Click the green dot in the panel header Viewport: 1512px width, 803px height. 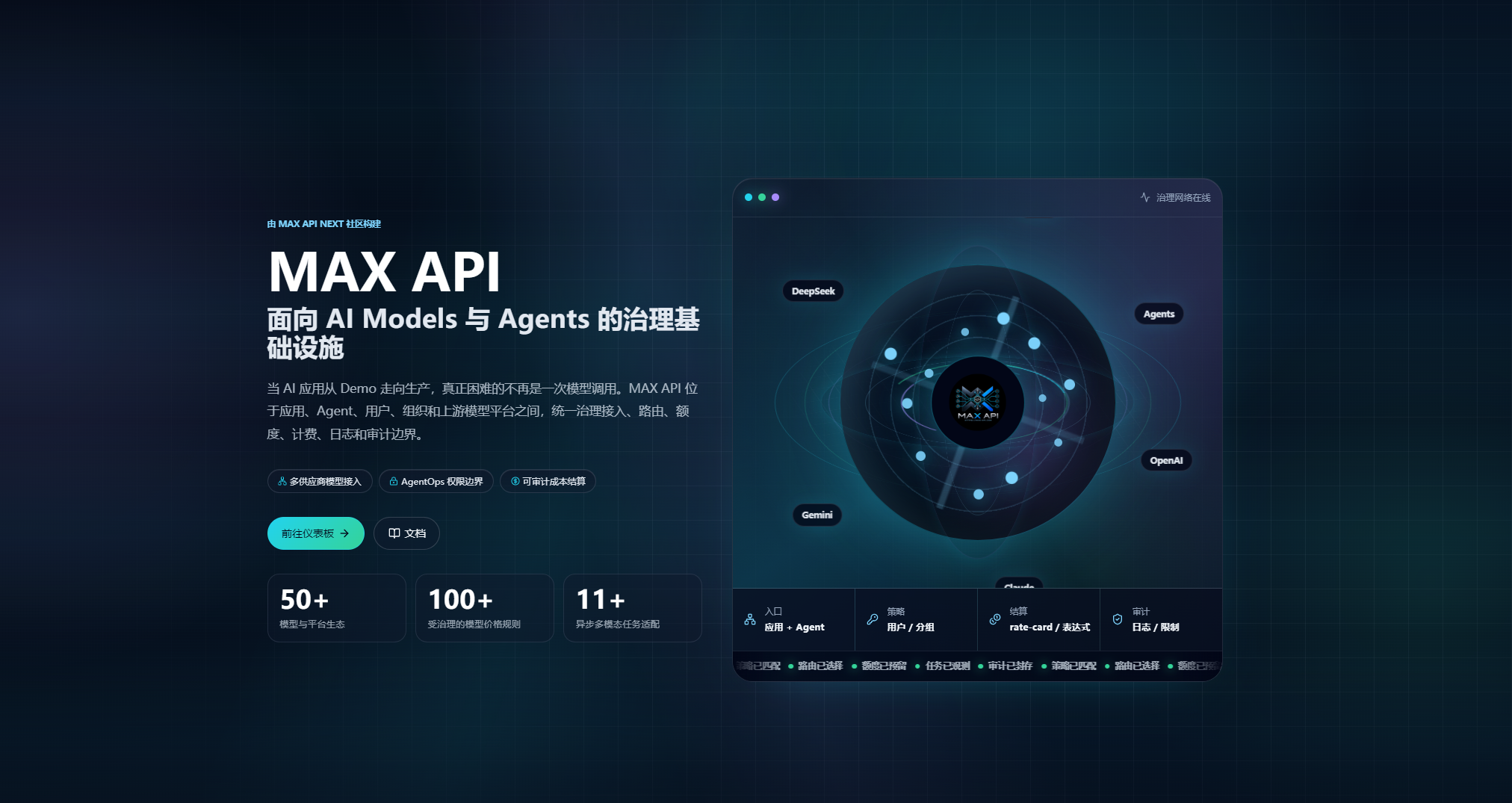(x=762, y=197)
